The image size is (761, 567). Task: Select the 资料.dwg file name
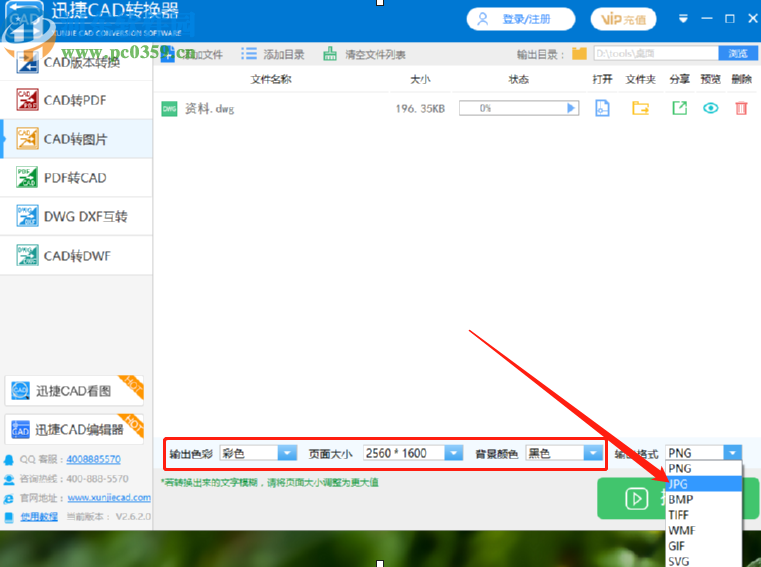tap(210, 109)
